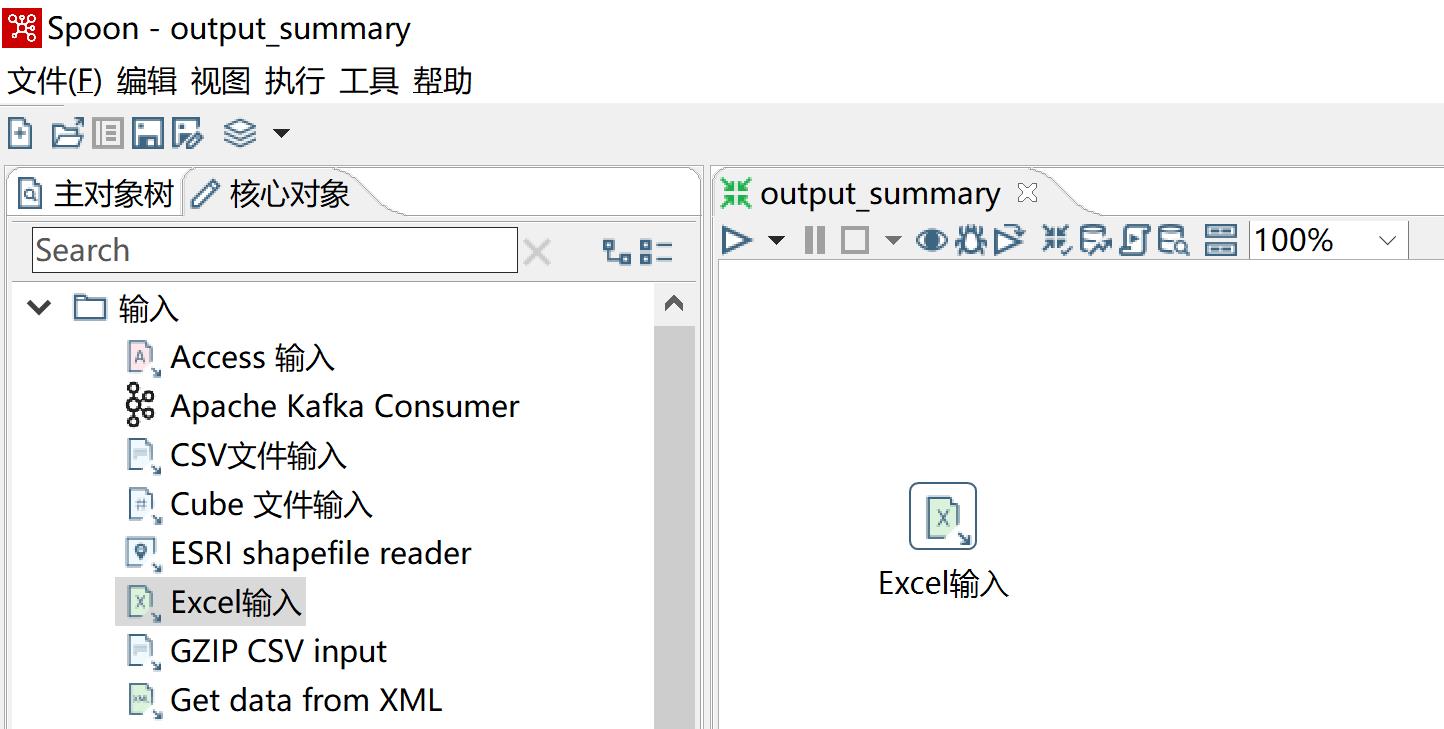Click the Excel输入 step icon on canvas
This screenshot has width=1444, height=729.
[x=943, y=516]
